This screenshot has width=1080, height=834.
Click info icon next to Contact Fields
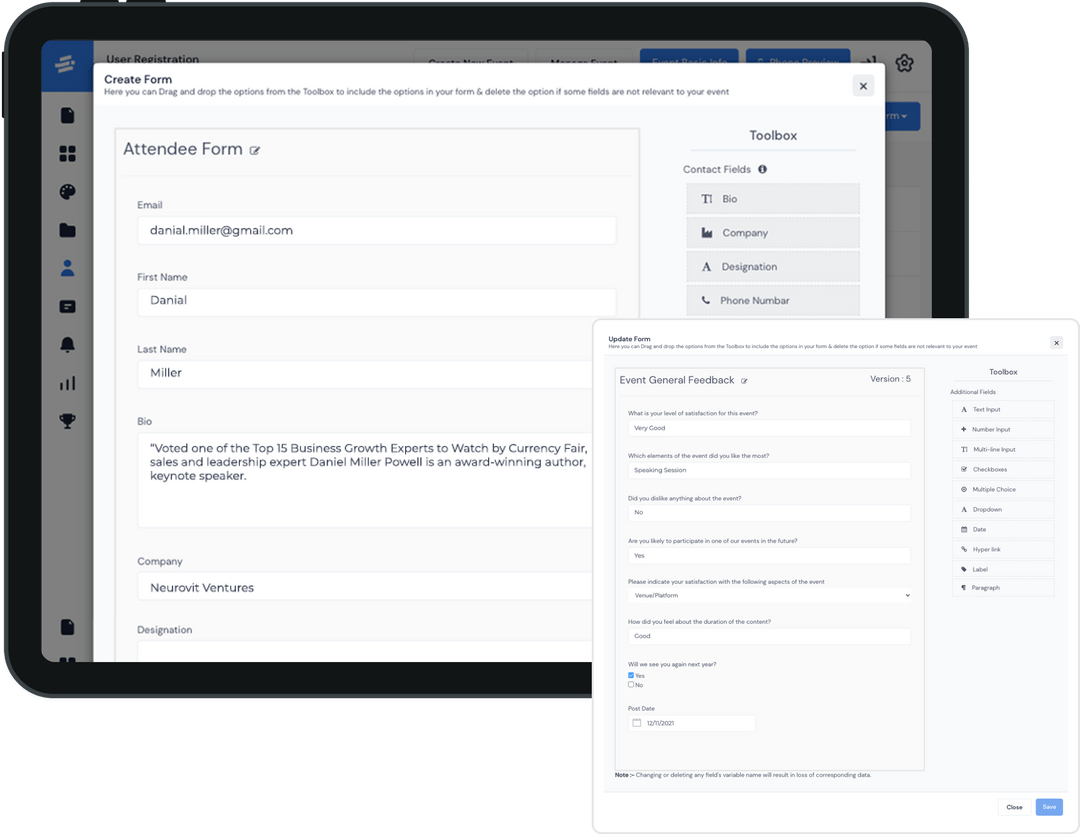(762, 169)
